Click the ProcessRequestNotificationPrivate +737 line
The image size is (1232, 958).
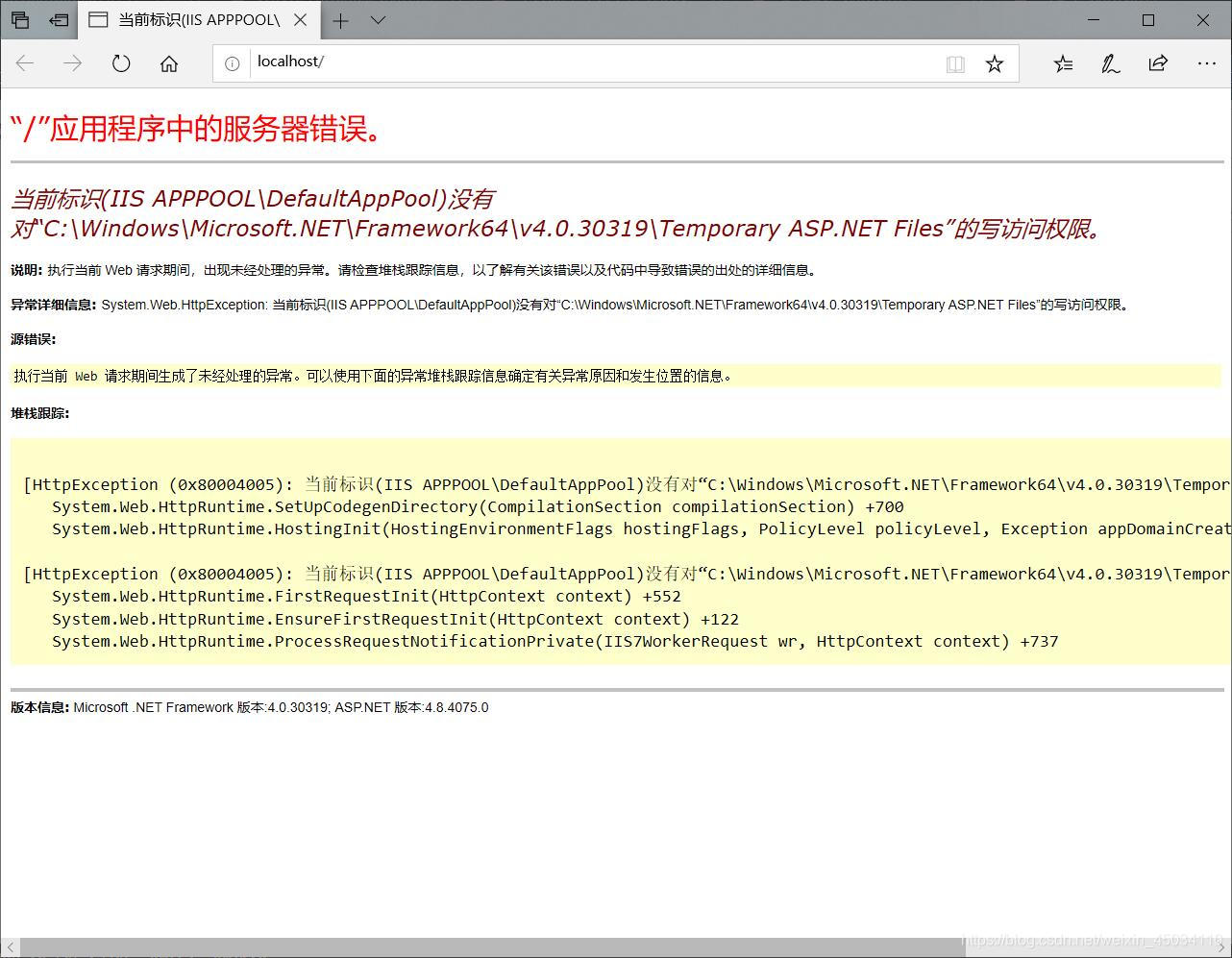pos(554,642)
